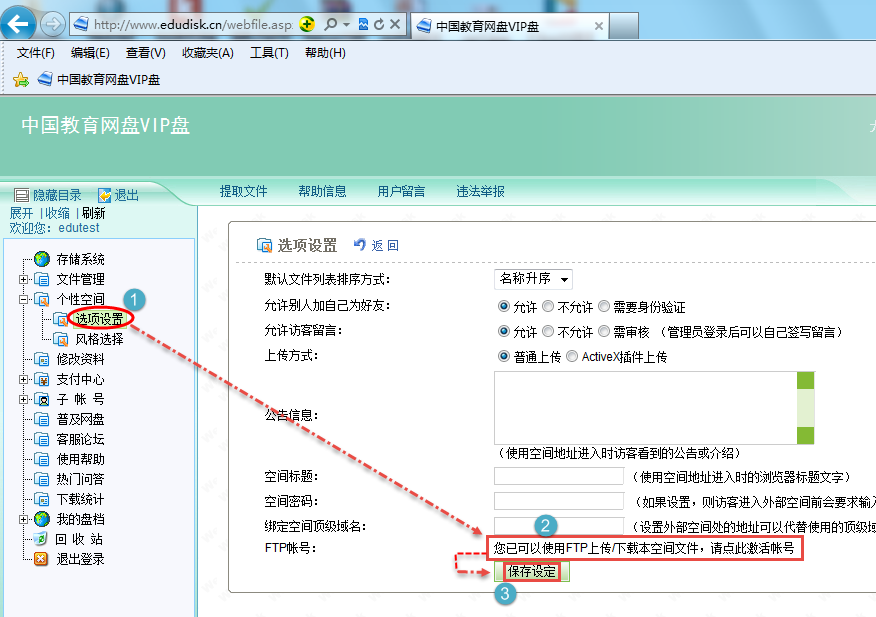Image resolution: width=876 pixels, height=617 pixels.
Task: Open the 编辑(E) menu
Action: coord(90,53)
